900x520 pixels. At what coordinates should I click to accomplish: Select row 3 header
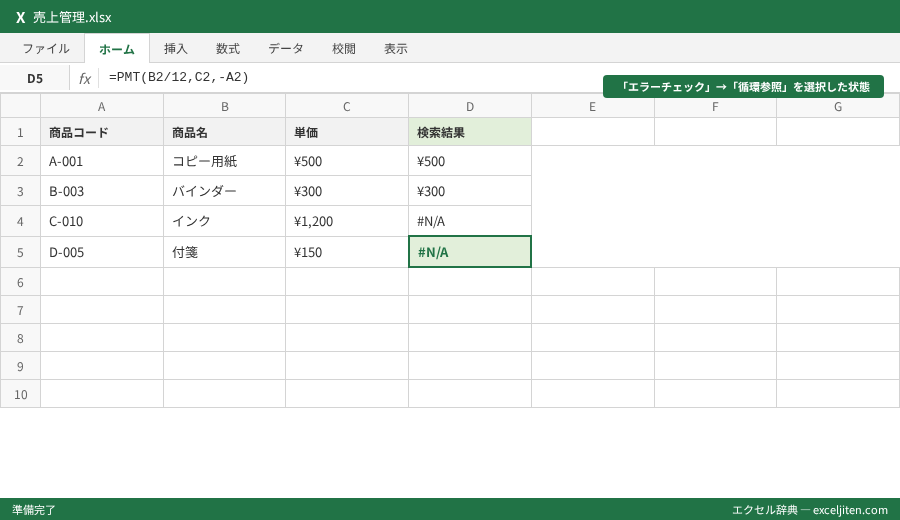[20, 191]
